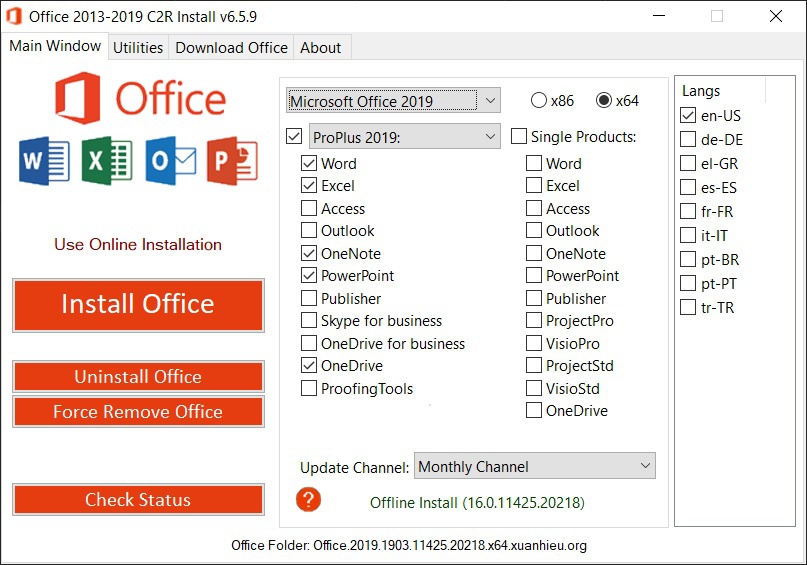Check PowerPoint under Single Products

[x=534, y=275]
